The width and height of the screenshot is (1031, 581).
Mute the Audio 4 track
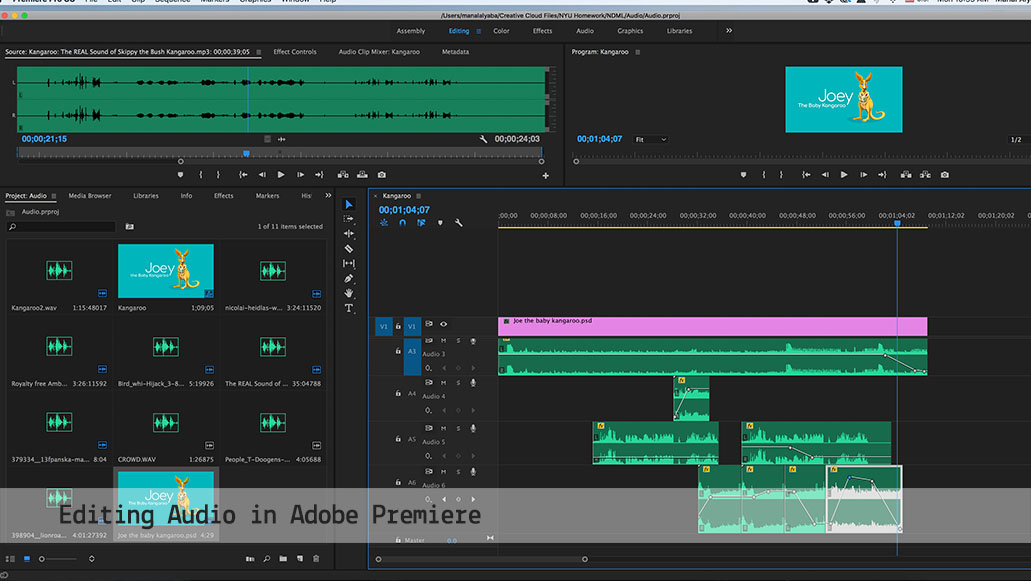[443, 383]
